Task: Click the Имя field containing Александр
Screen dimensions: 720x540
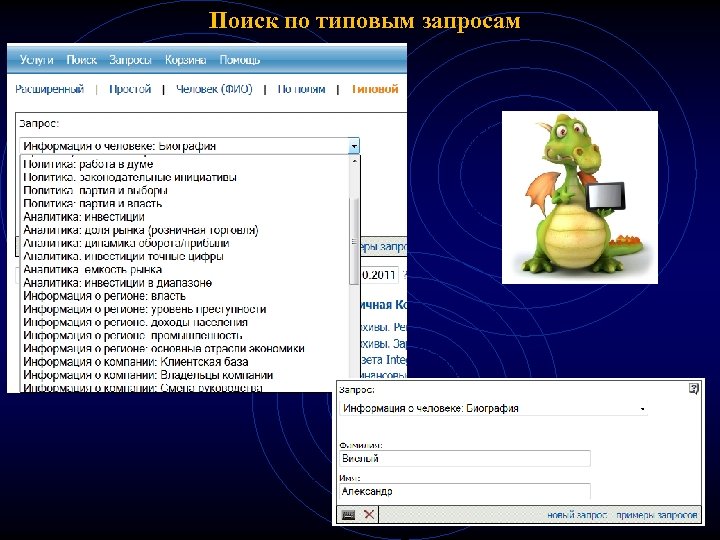Action: 465,491
